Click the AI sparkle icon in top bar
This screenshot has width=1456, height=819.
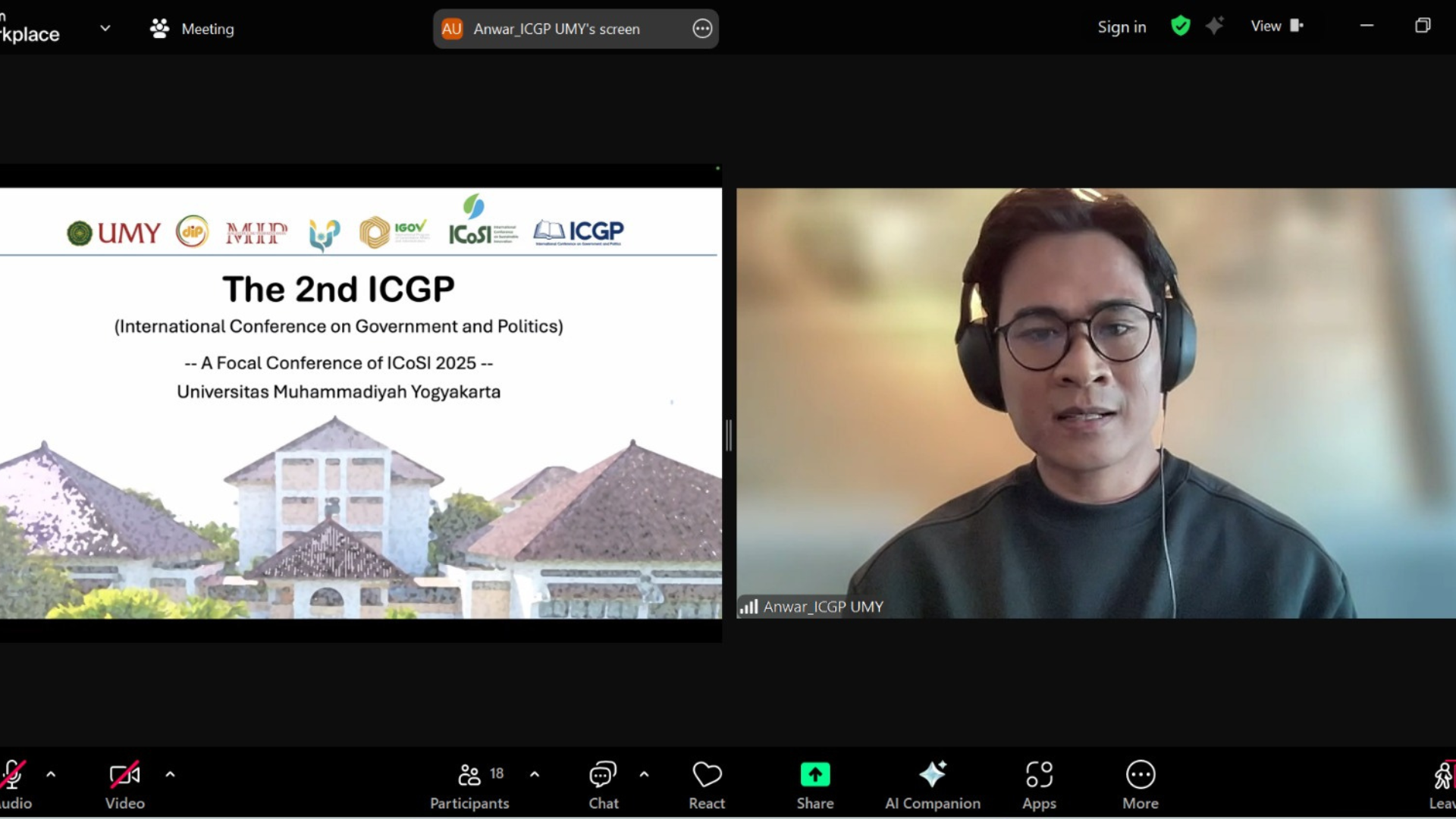(x=1215, y=26)
